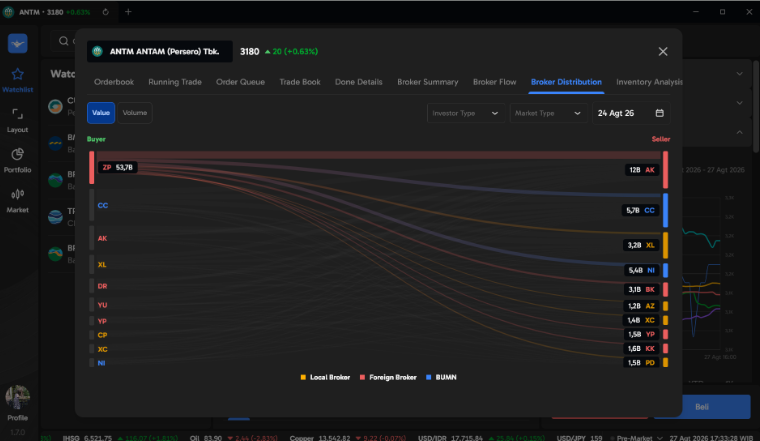Open the Market Type dropdown

click(x=548, y=113)
